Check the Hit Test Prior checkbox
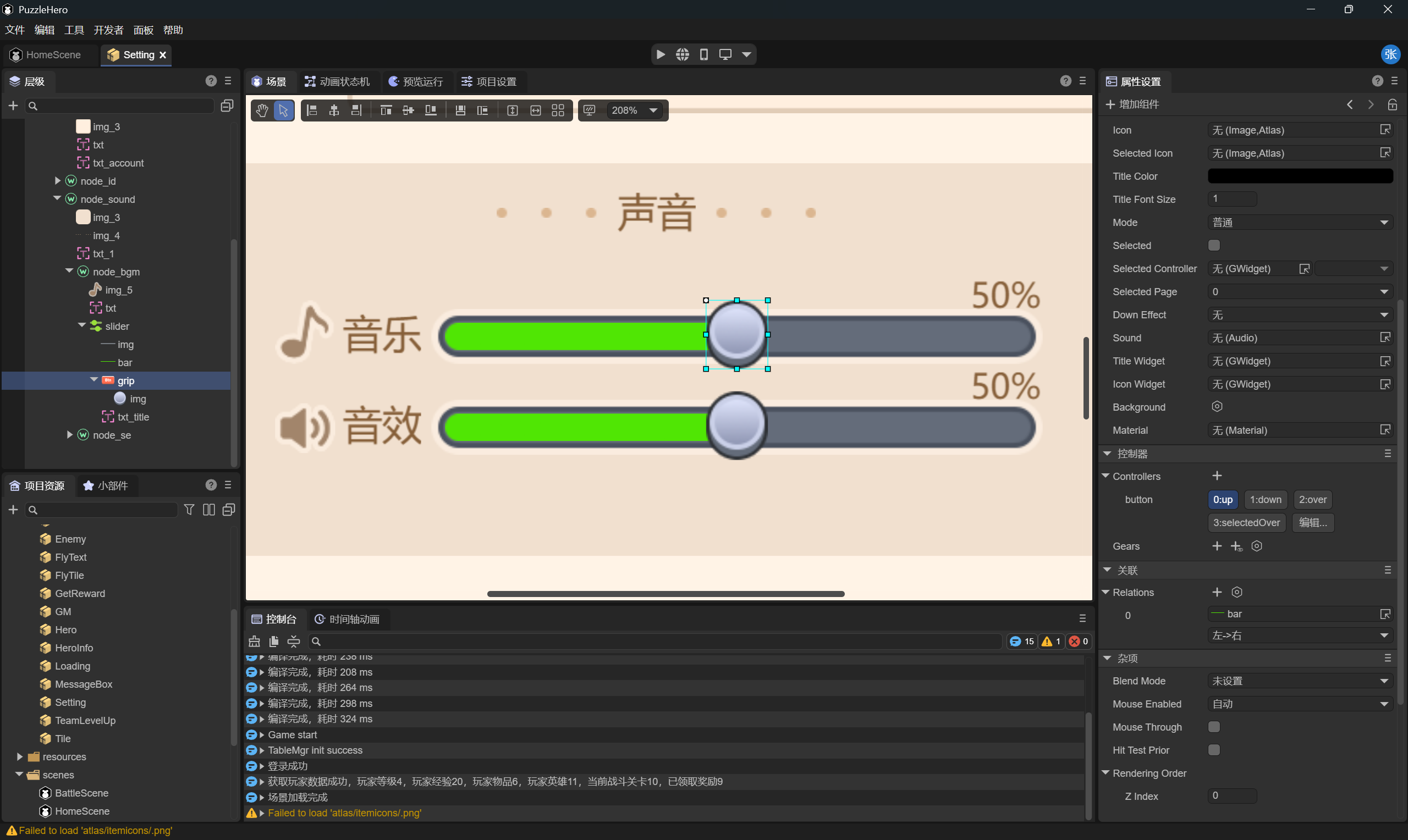Viewport: 1408px width, 840px height. click(x=1214, y=750)
